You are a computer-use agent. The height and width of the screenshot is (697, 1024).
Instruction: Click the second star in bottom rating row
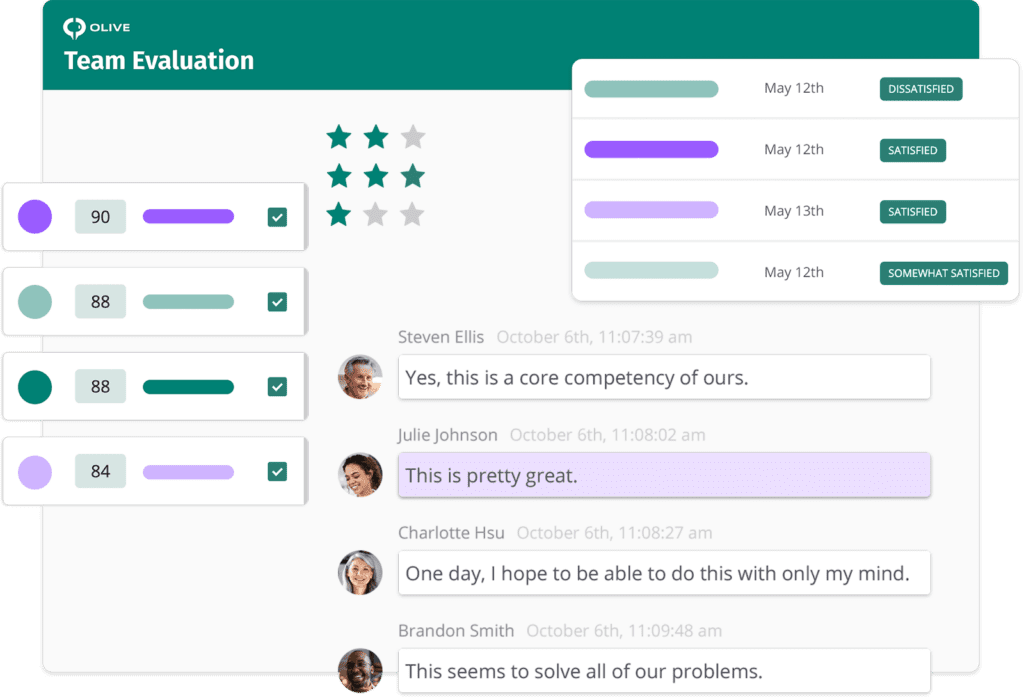pos(375,214)
